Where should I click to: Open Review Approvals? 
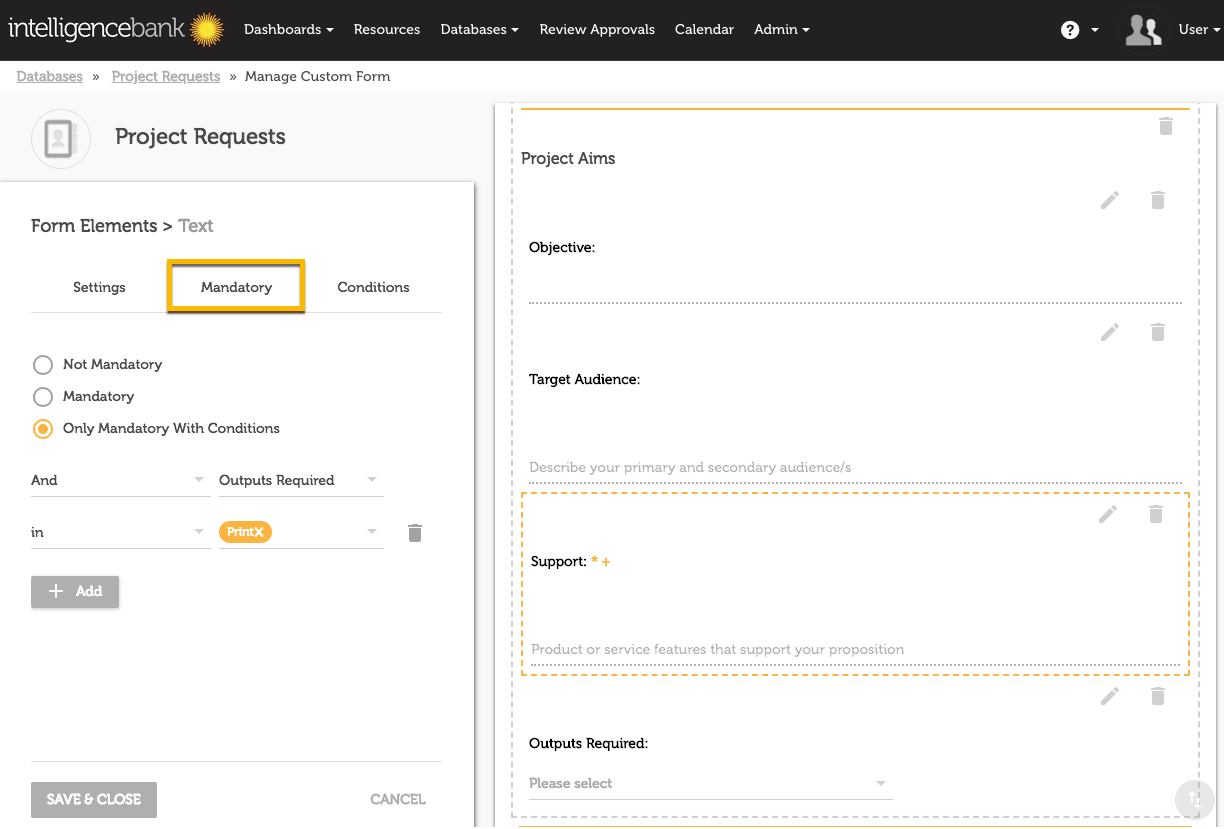597,30
